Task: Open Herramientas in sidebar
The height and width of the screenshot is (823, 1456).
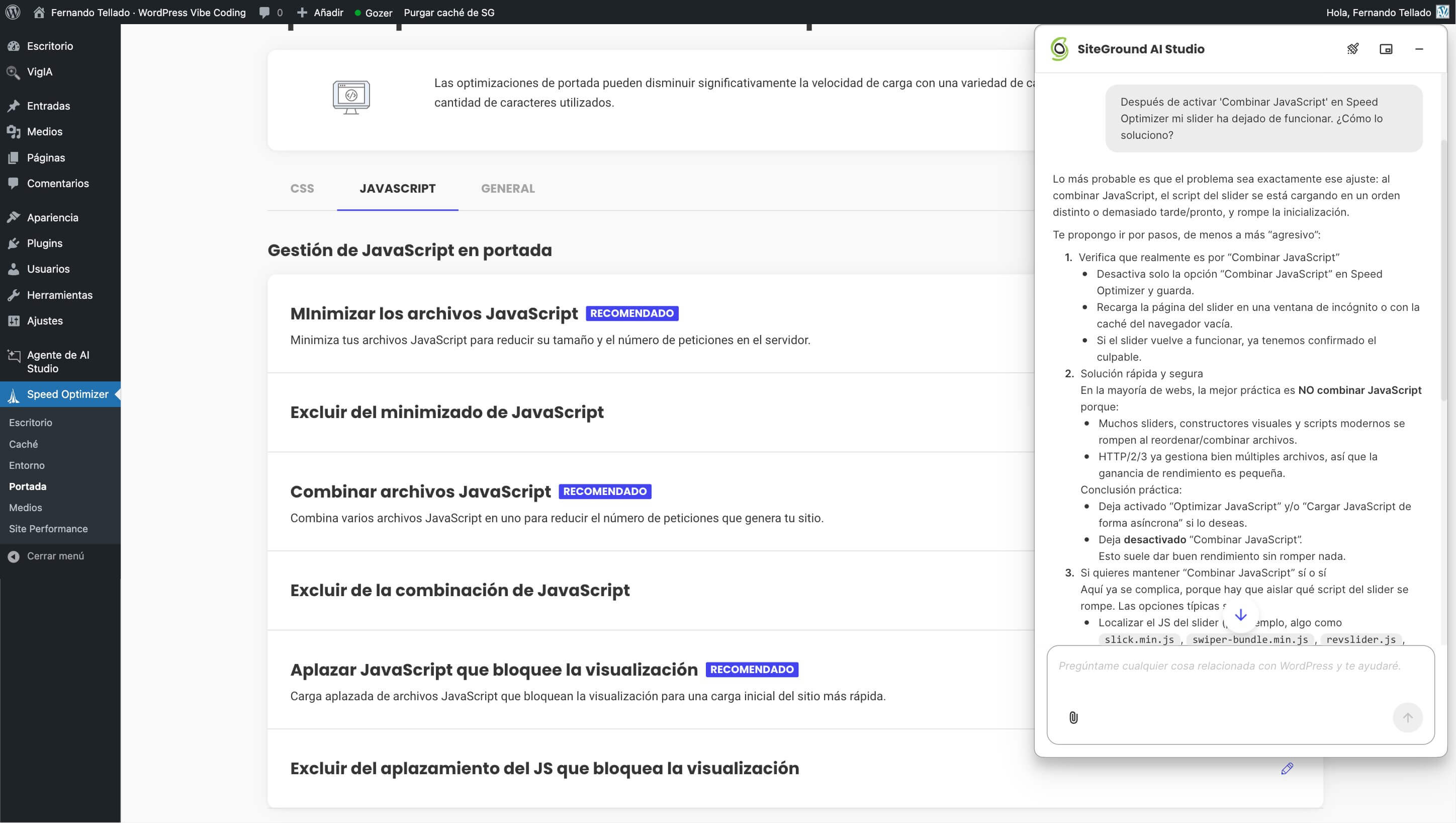Action: (60, 295)
